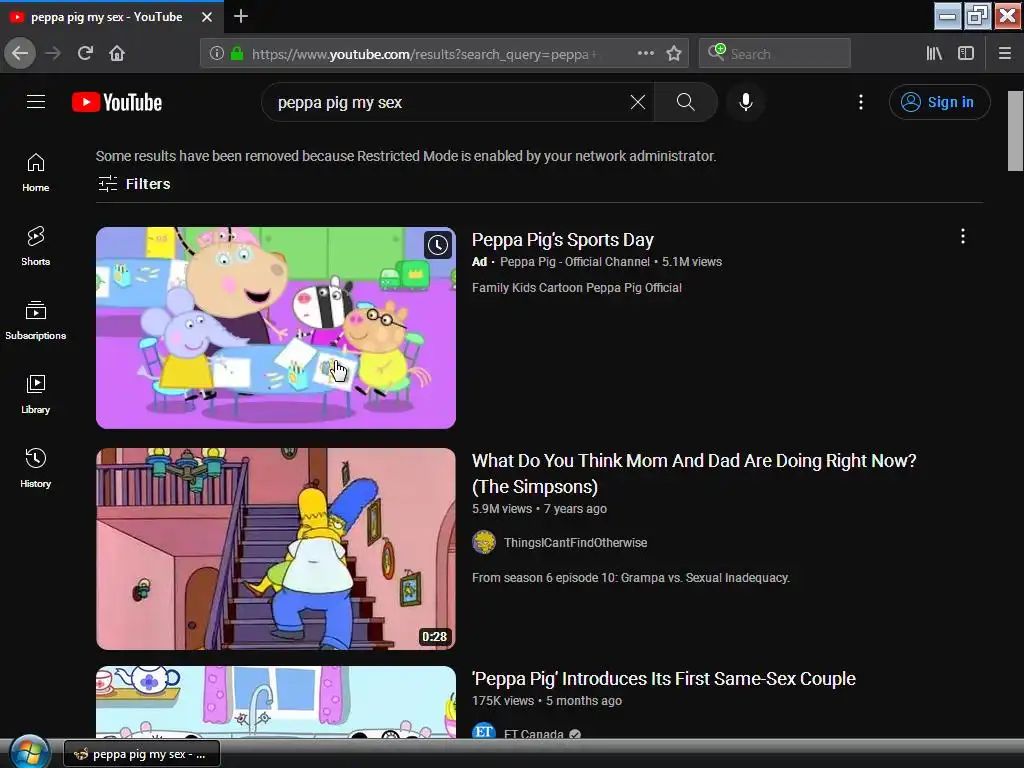The image size is (1024, 768).
Task: Bookmark this page with the star icon
Action: [674, 53]
